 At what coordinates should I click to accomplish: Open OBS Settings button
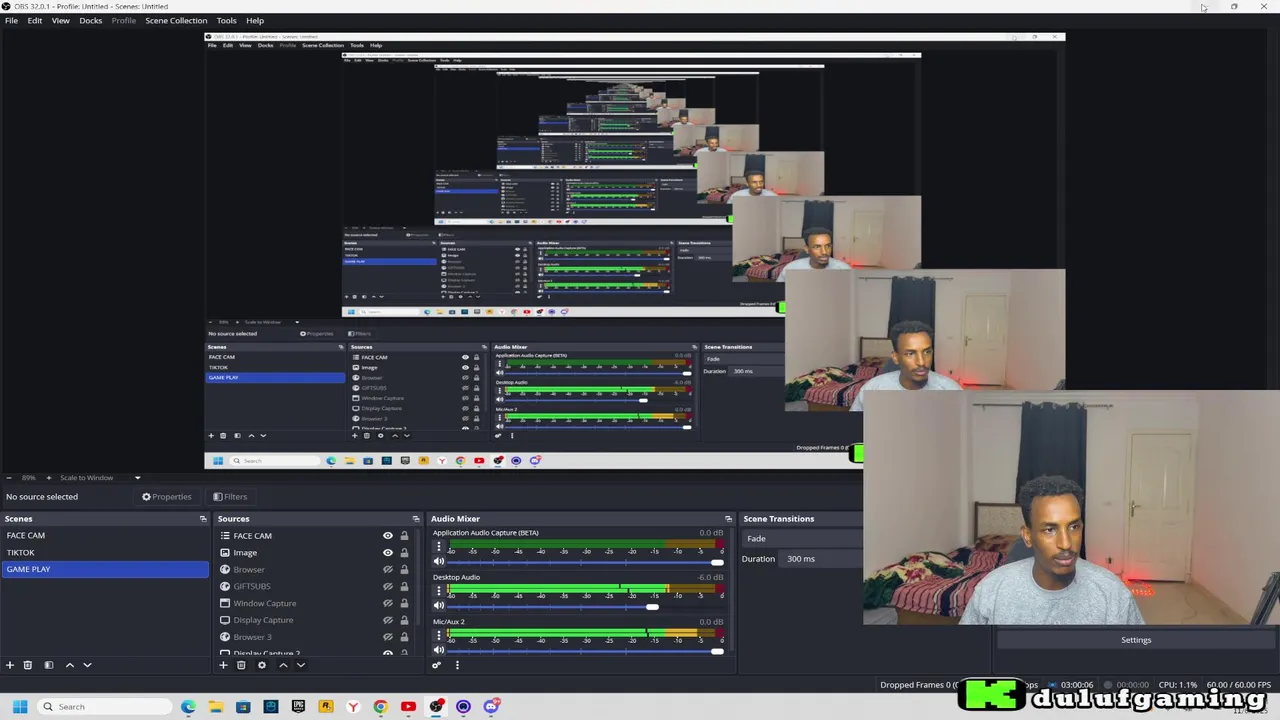1136,640
